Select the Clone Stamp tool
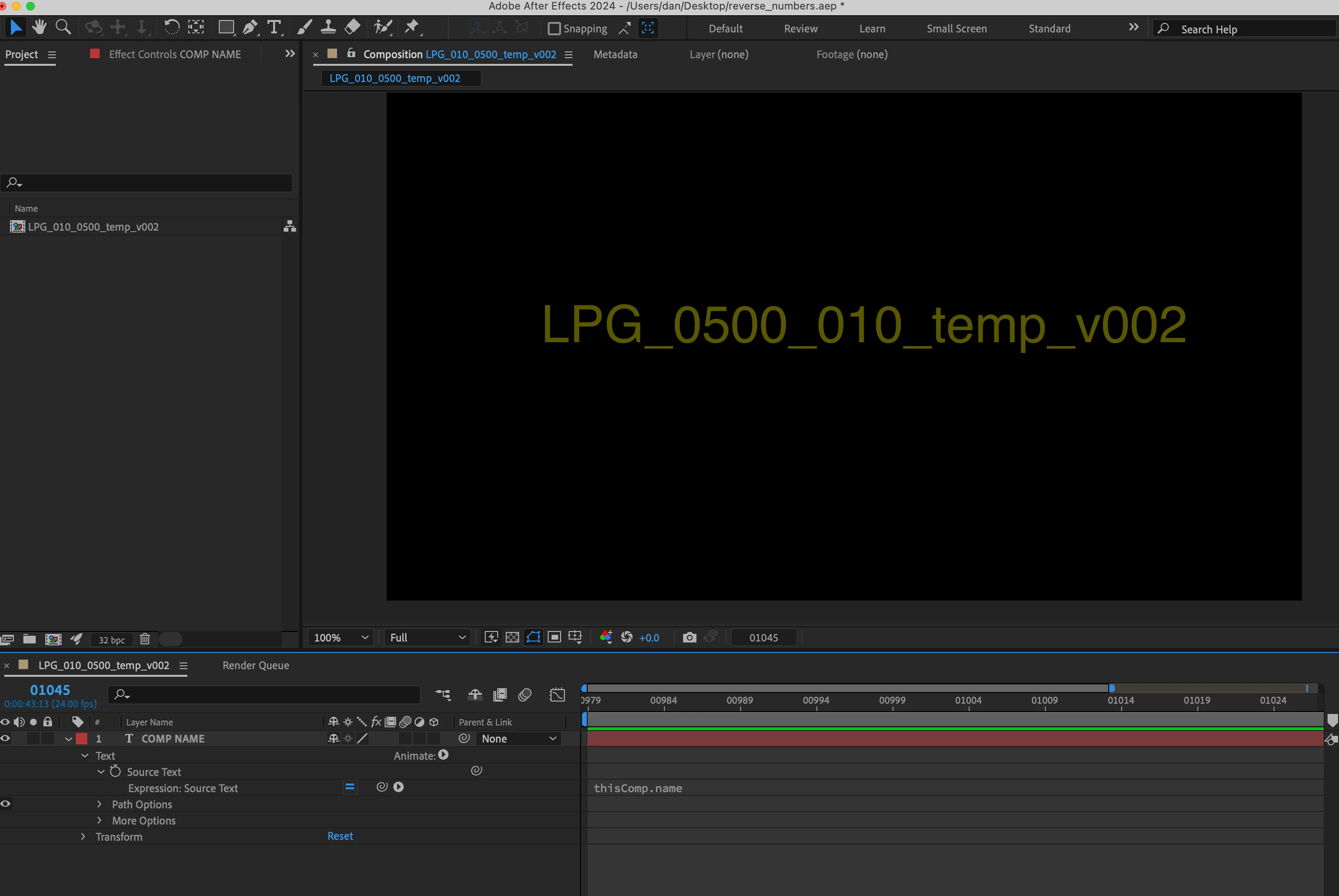This screenshot has width=1339, height=896. [328, 27]
